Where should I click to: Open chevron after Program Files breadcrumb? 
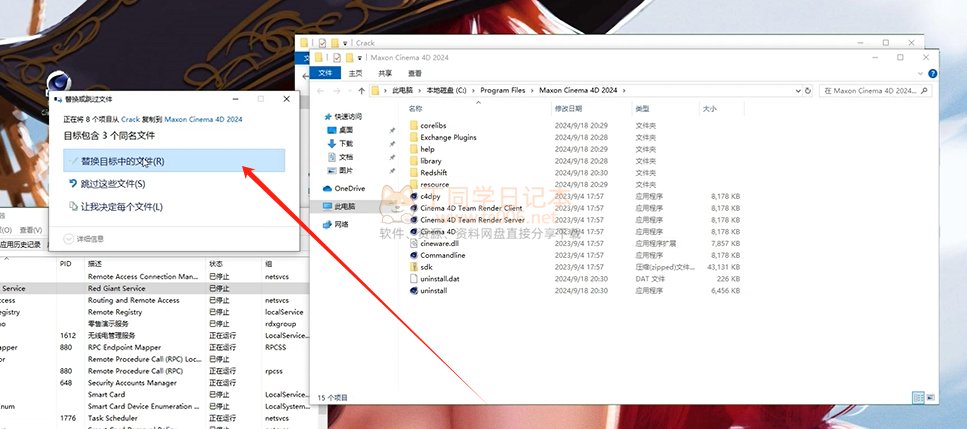tap(533, 91)
